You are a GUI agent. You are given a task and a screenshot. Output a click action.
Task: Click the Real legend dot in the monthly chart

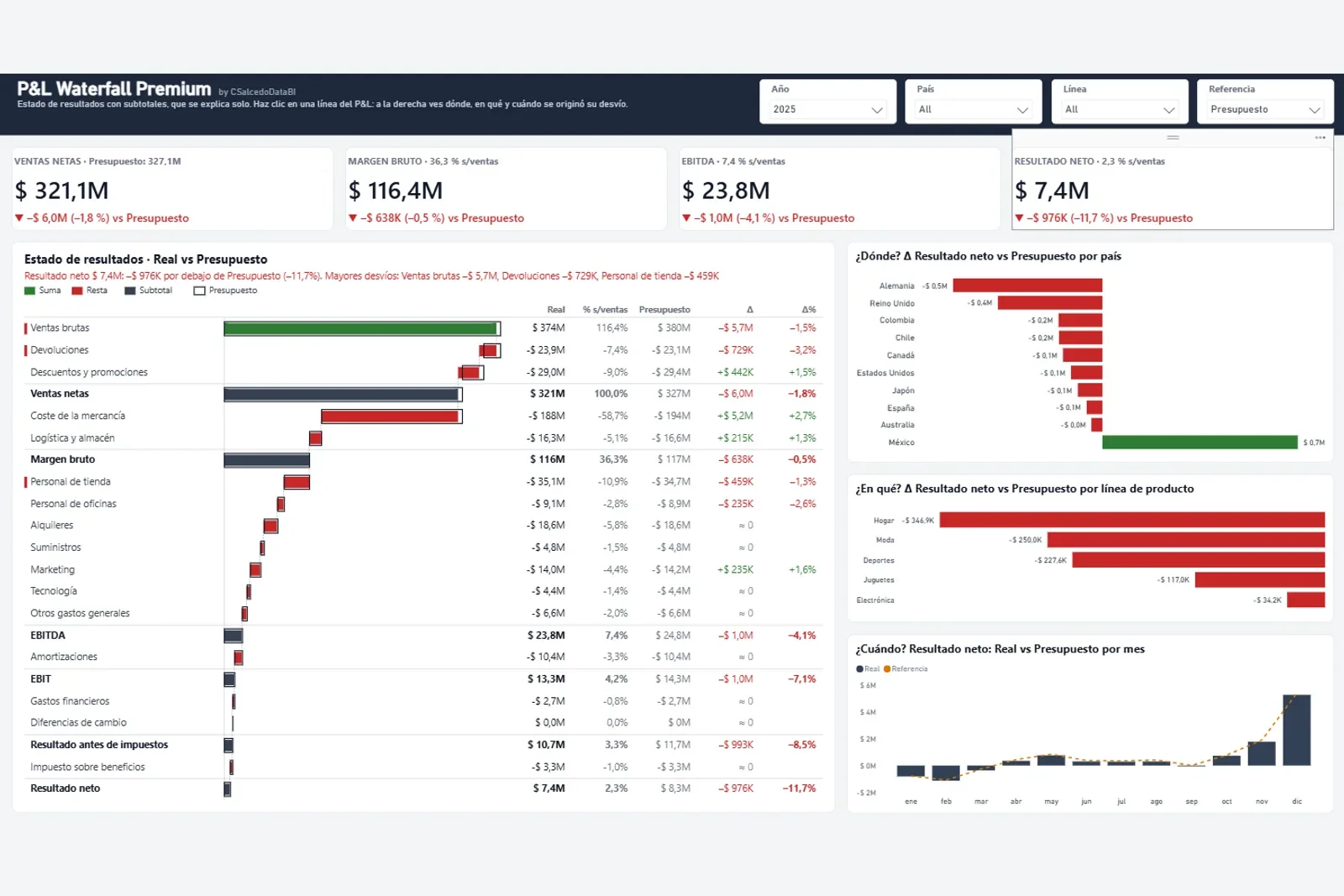859,669
